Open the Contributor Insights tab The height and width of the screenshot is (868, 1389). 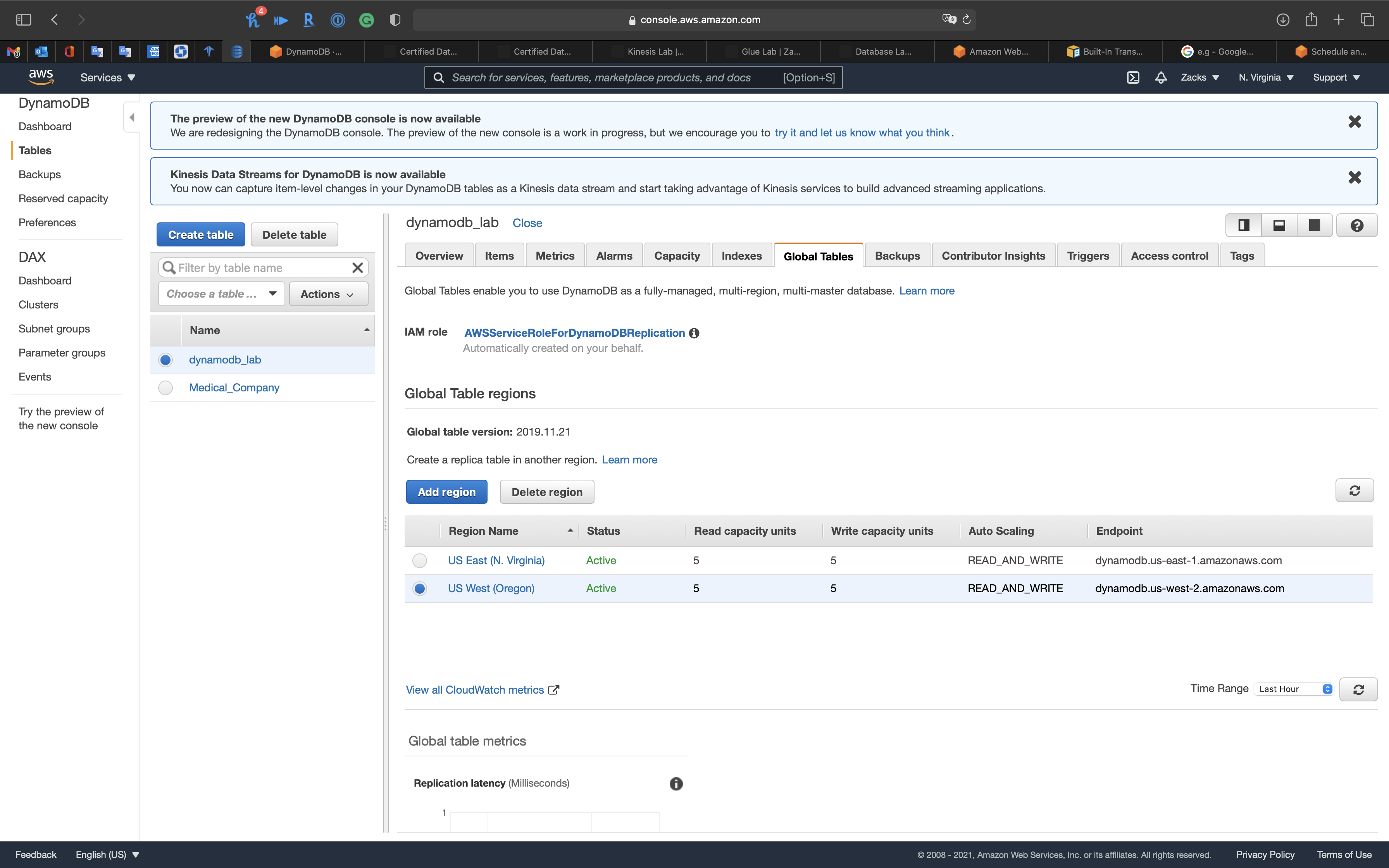(x=993, y=256)
